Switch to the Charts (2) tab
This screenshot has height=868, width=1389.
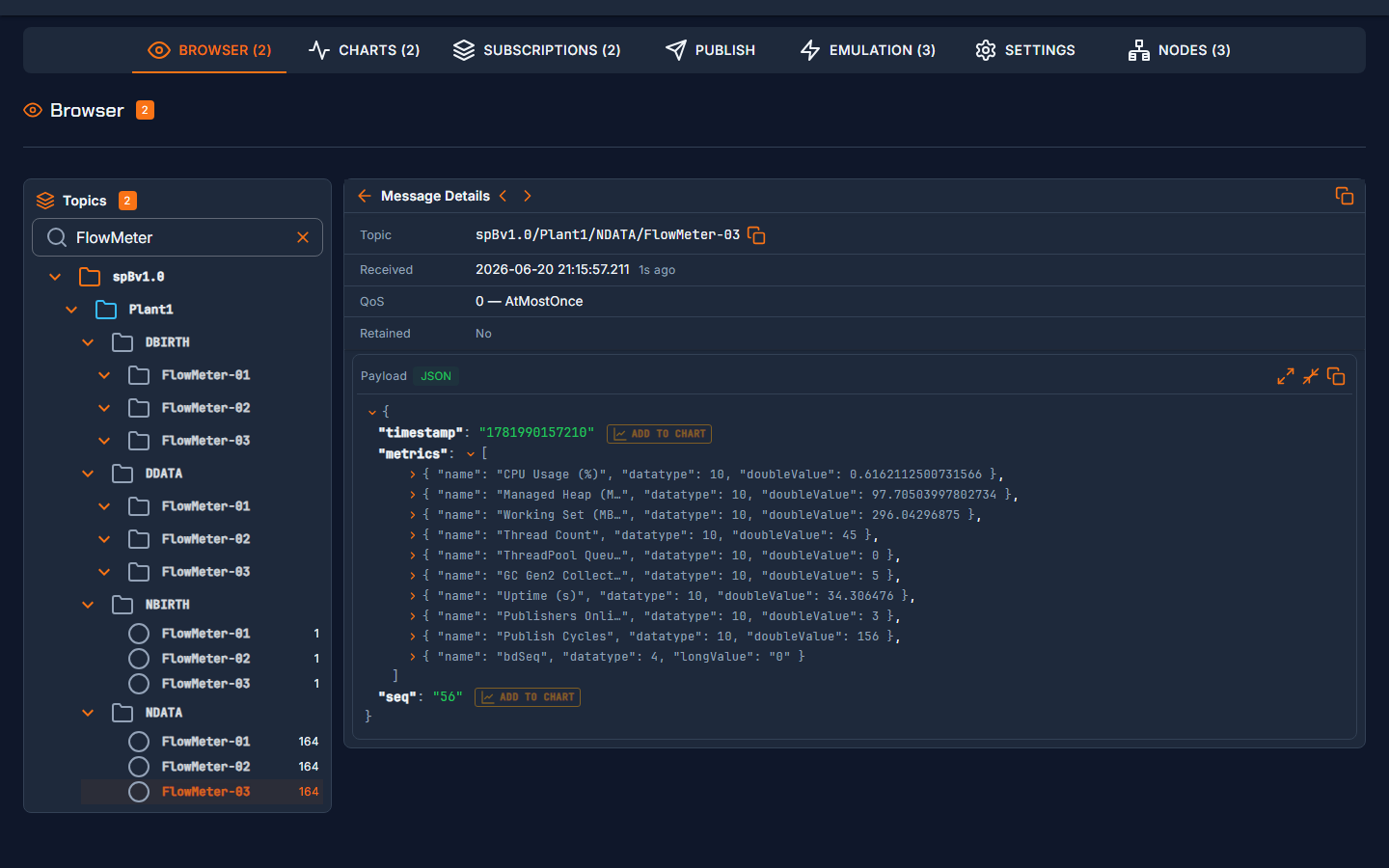(x=364, y=50)
